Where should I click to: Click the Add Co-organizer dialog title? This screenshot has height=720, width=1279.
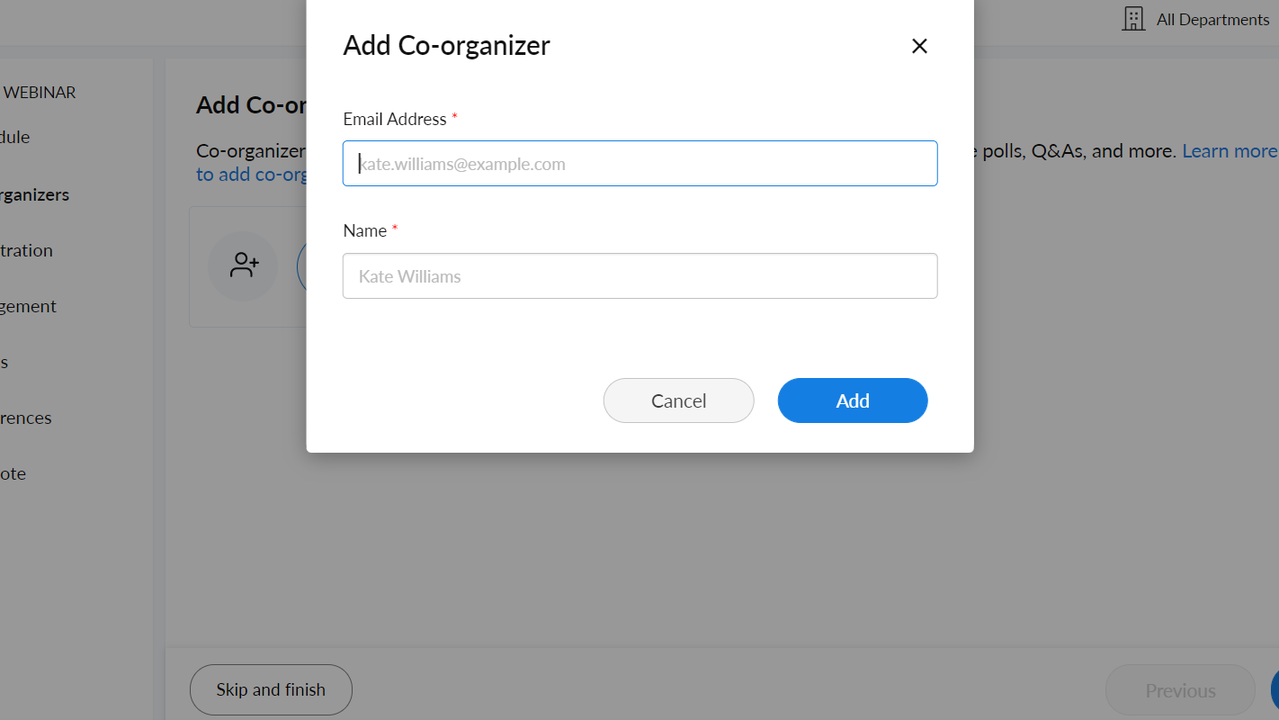coord(446,45)
